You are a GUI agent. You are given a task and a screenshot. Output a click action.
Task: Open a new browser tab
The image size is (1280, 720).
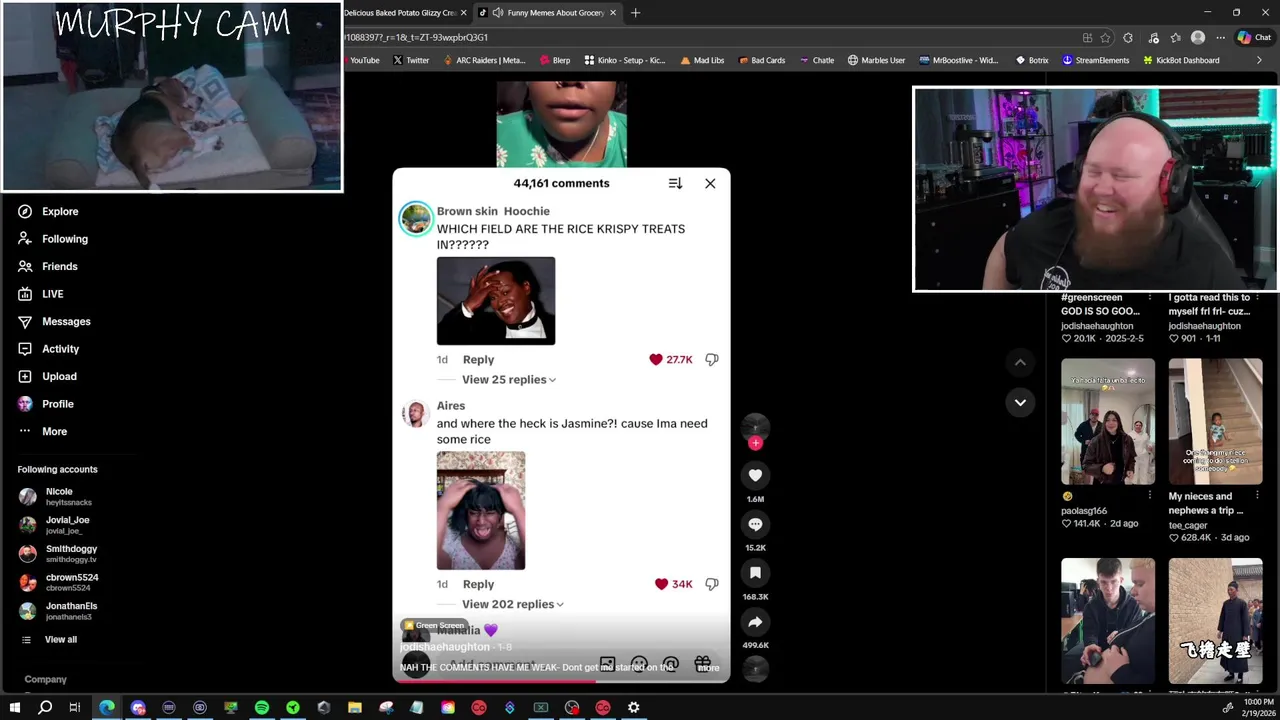click(x=635, y=13)
